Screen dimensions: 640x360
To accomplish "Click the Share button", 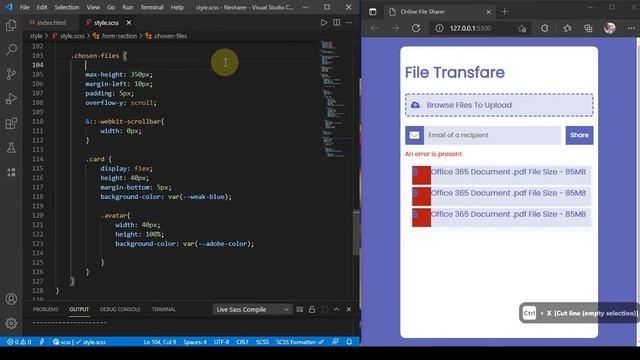I will point(579,135).
